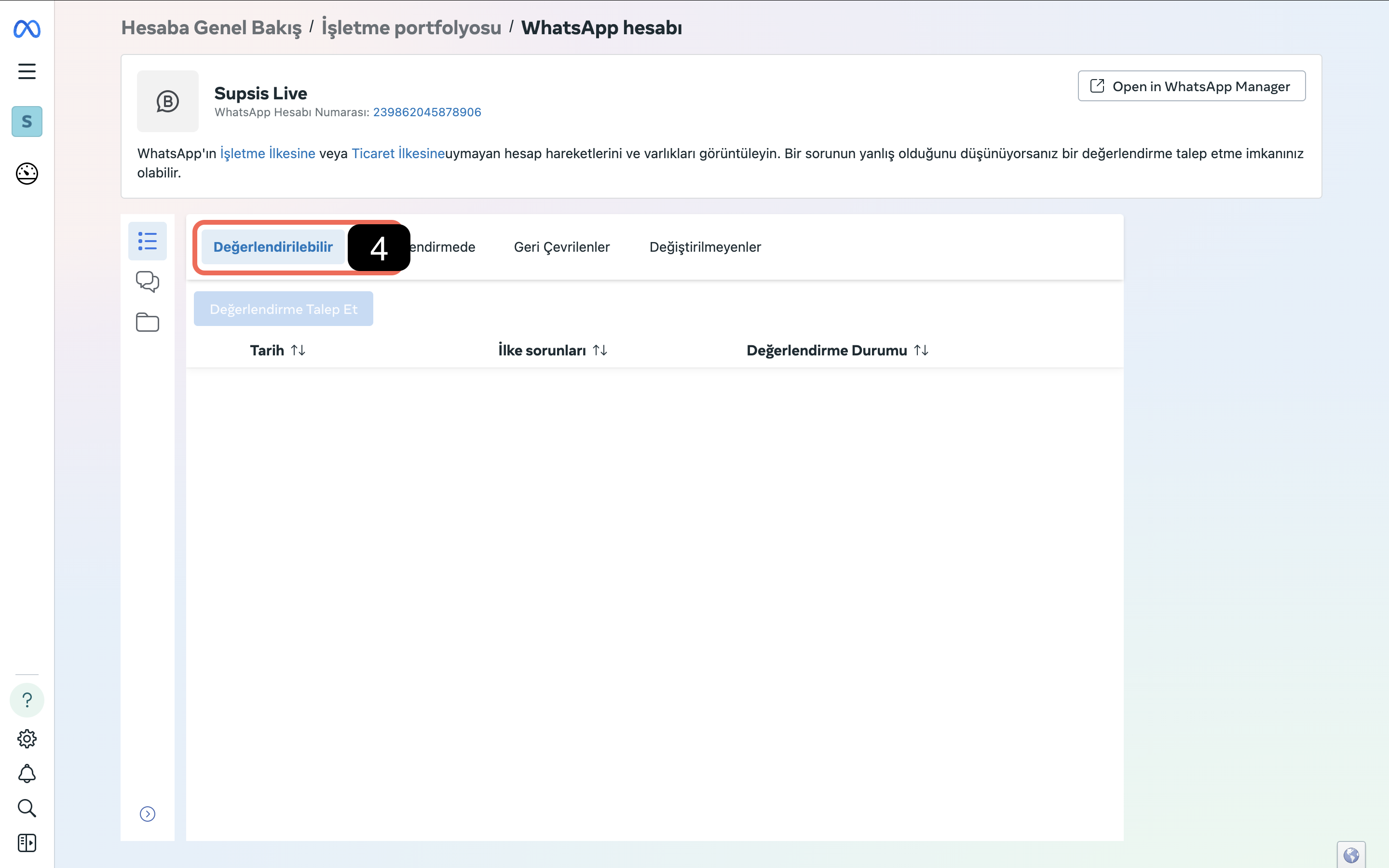Select the Değerlendirilebilir tab
This screenshot has width=1389, height=868.
pyautogui.click(x=273, y=247)
